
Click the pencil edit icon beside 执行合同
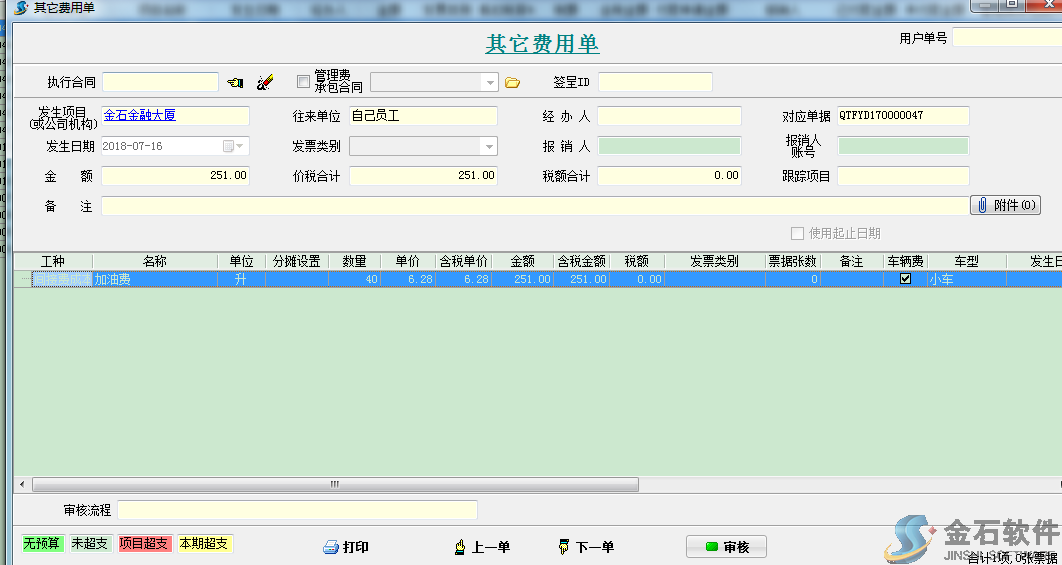(265, 83)
